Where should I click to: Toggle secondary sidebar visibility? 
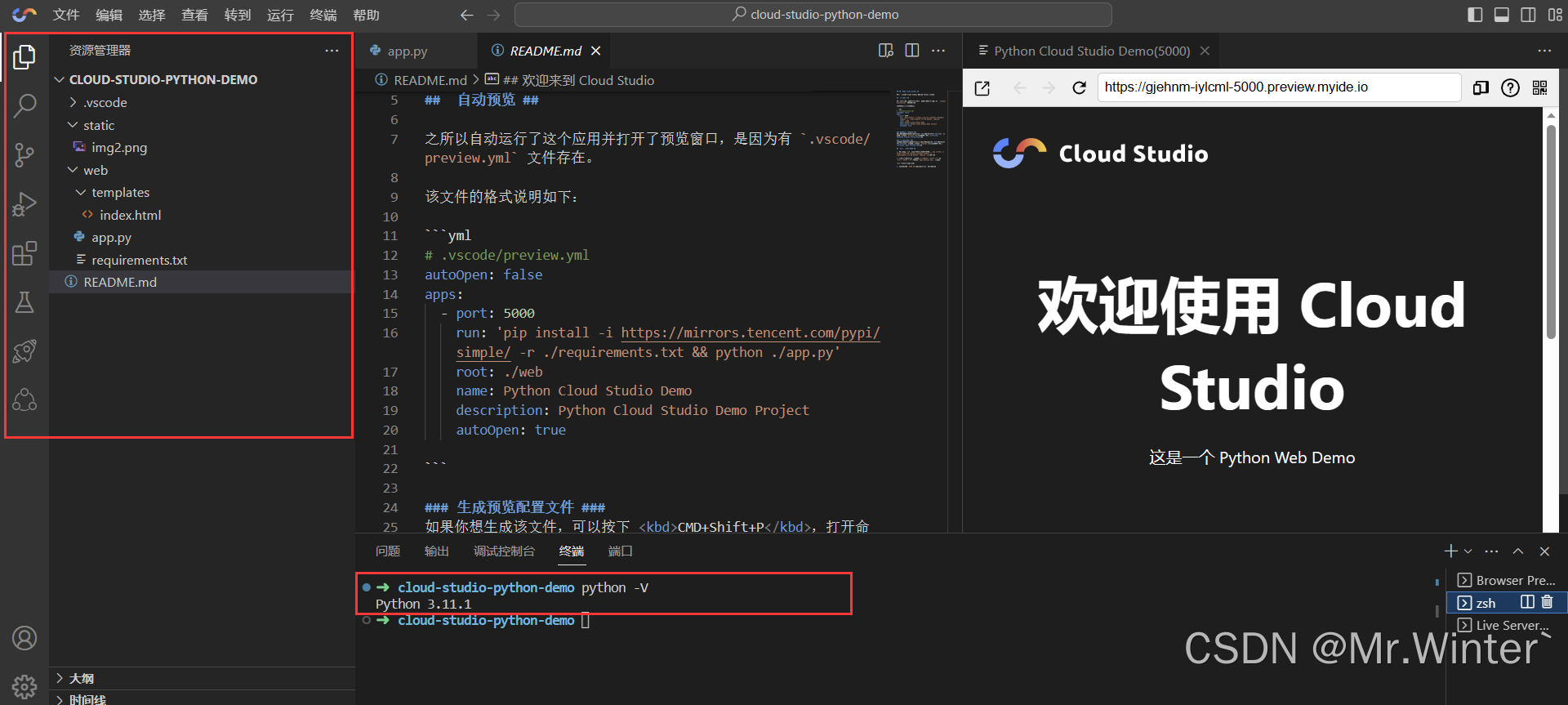tap(1528, 15)
